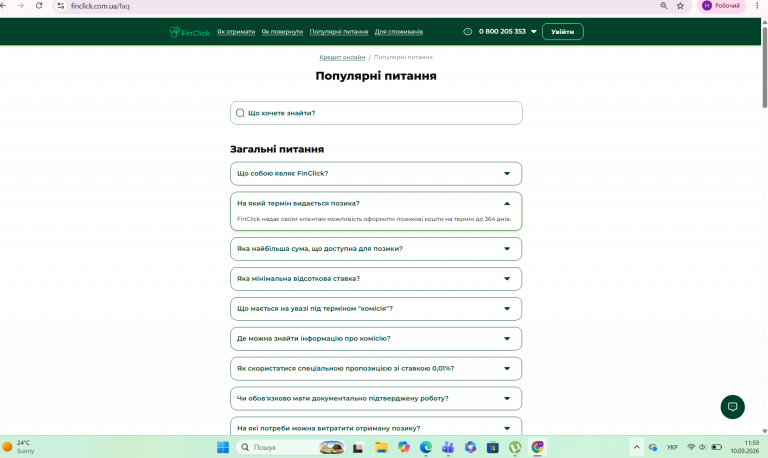Viewport: 768px width, 458px height.
Task: Open 'Для споживачів' menu item
Action: click(399, 31)
